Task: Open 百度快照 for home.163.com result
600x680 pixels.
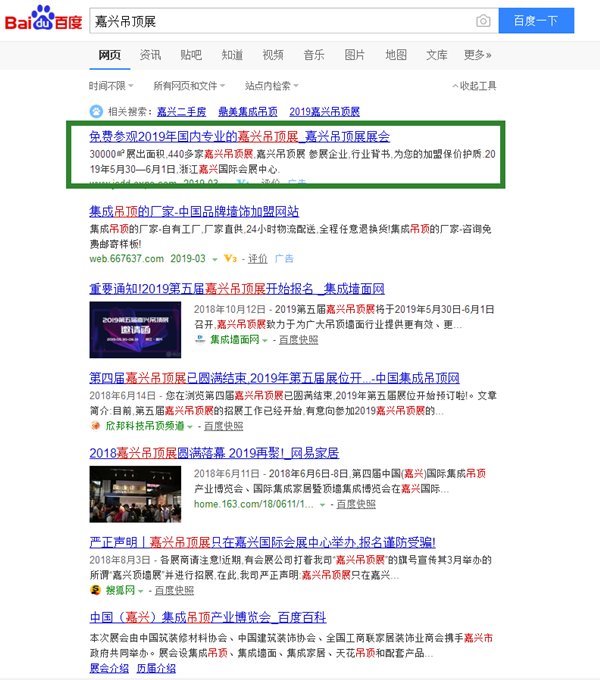Action: click(356, 504)
